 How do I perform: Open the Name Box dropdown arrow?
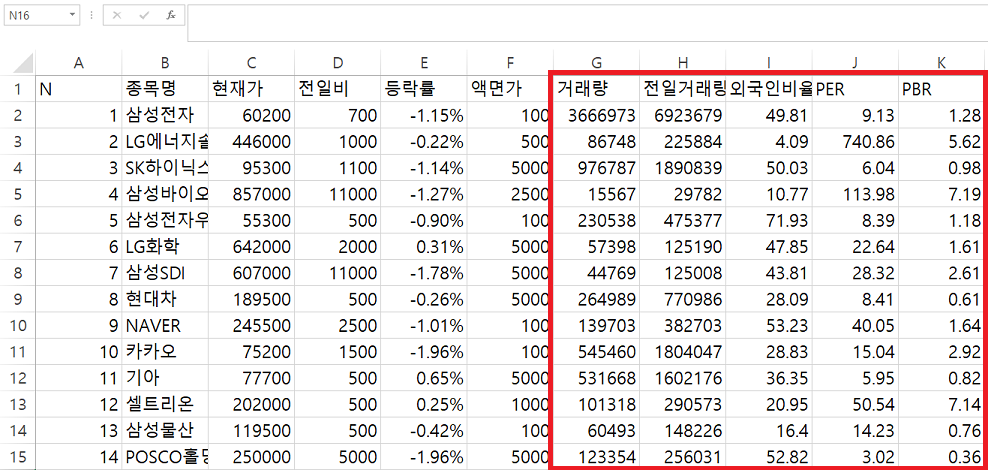(73, 15)
